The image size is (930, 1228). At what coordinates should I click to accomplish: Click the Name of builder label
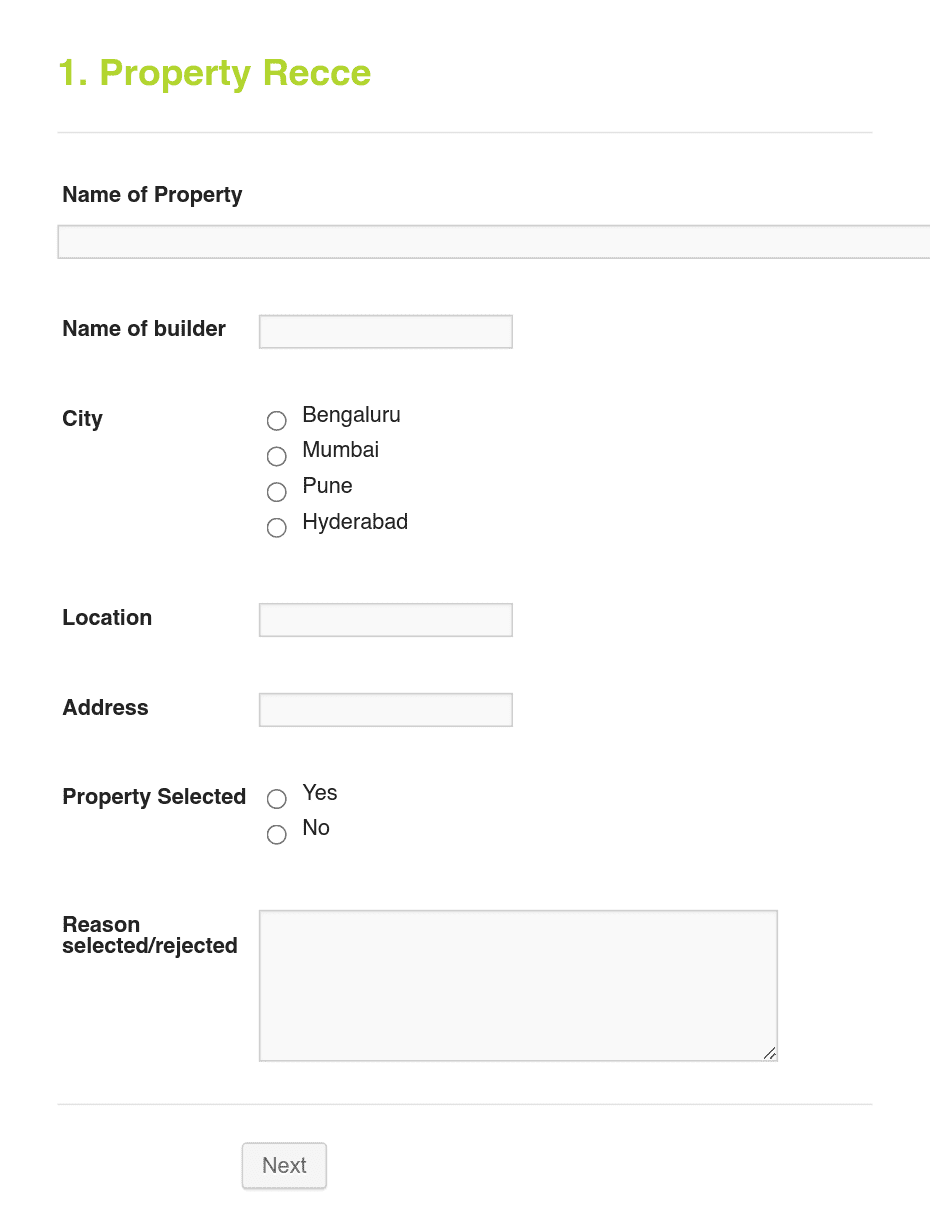point(144,329)
